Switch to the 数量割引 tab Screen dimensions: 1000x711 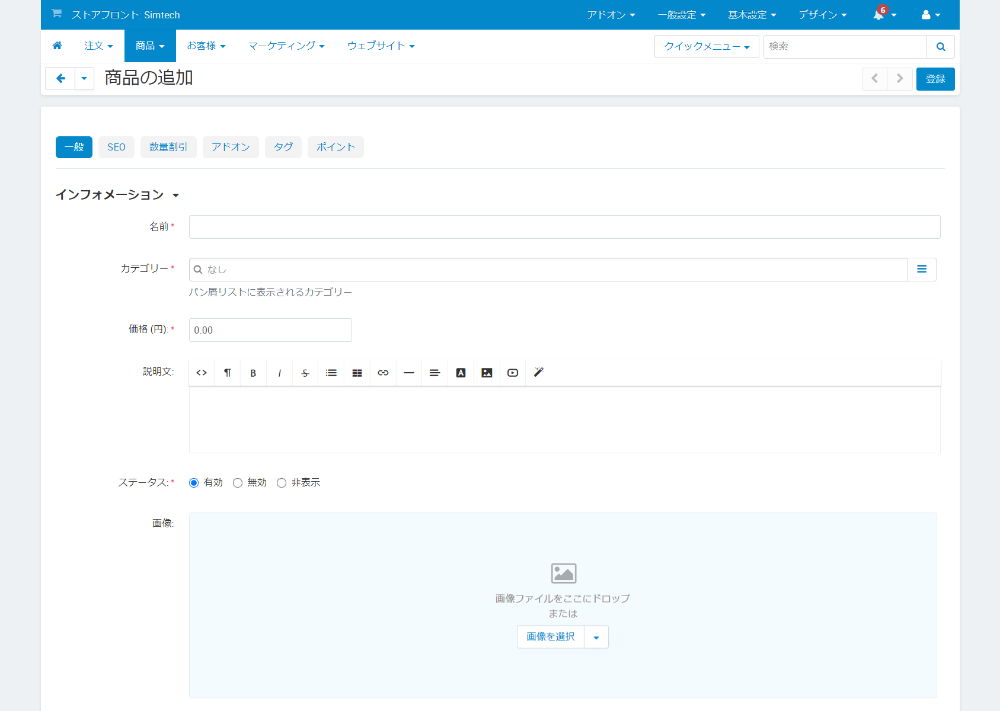pyautogui.click(x=168, y=147)
